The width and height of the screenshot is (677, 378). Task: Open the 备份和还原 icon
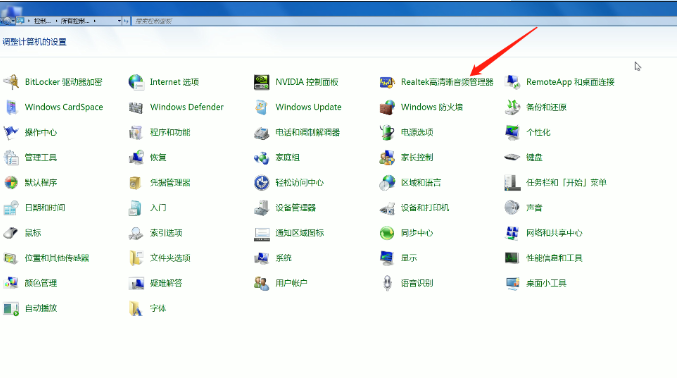(512, 107)
